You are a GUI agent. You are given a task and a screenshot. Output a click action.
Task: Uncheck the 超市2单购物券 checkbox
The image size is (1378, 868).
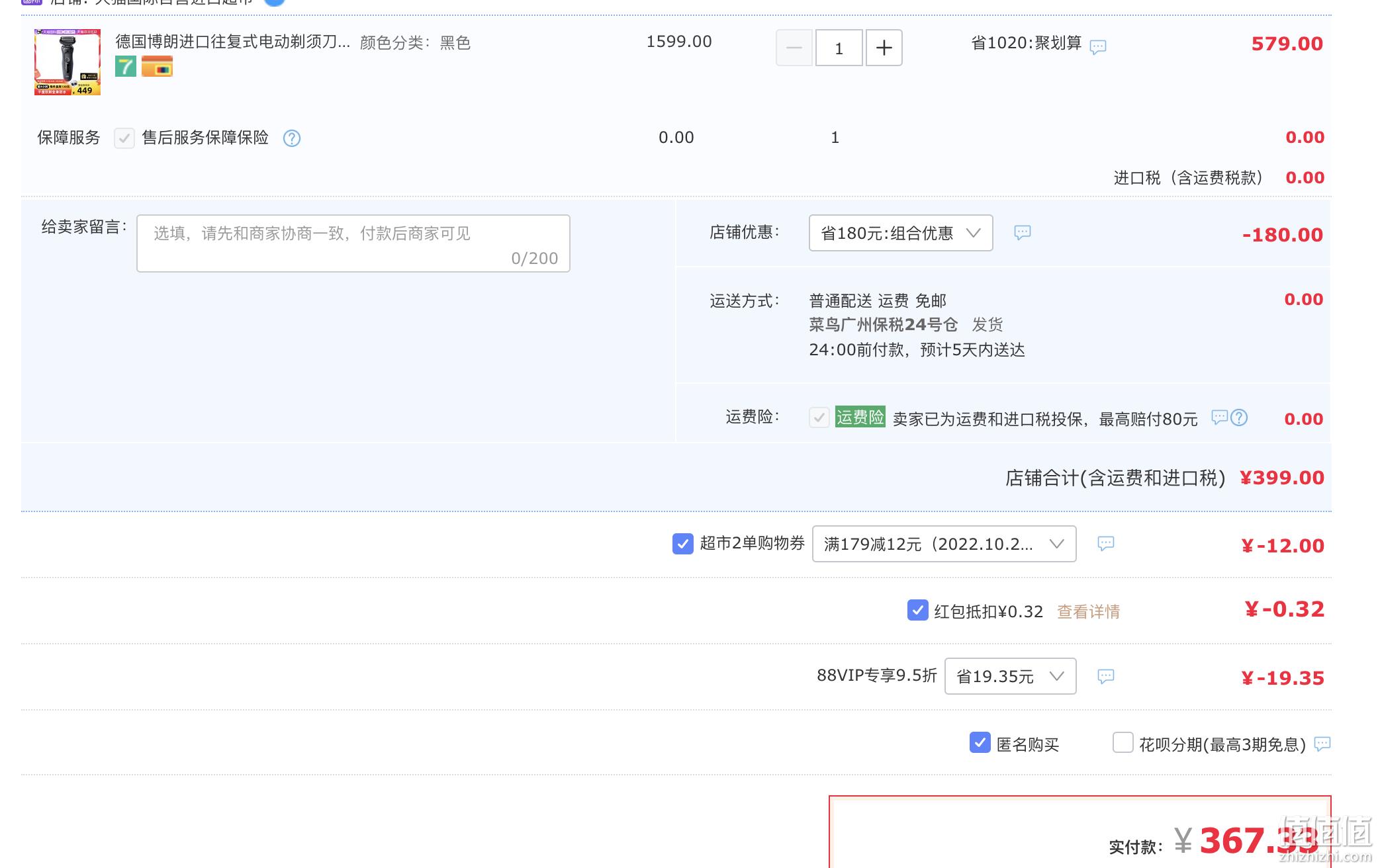683,544
